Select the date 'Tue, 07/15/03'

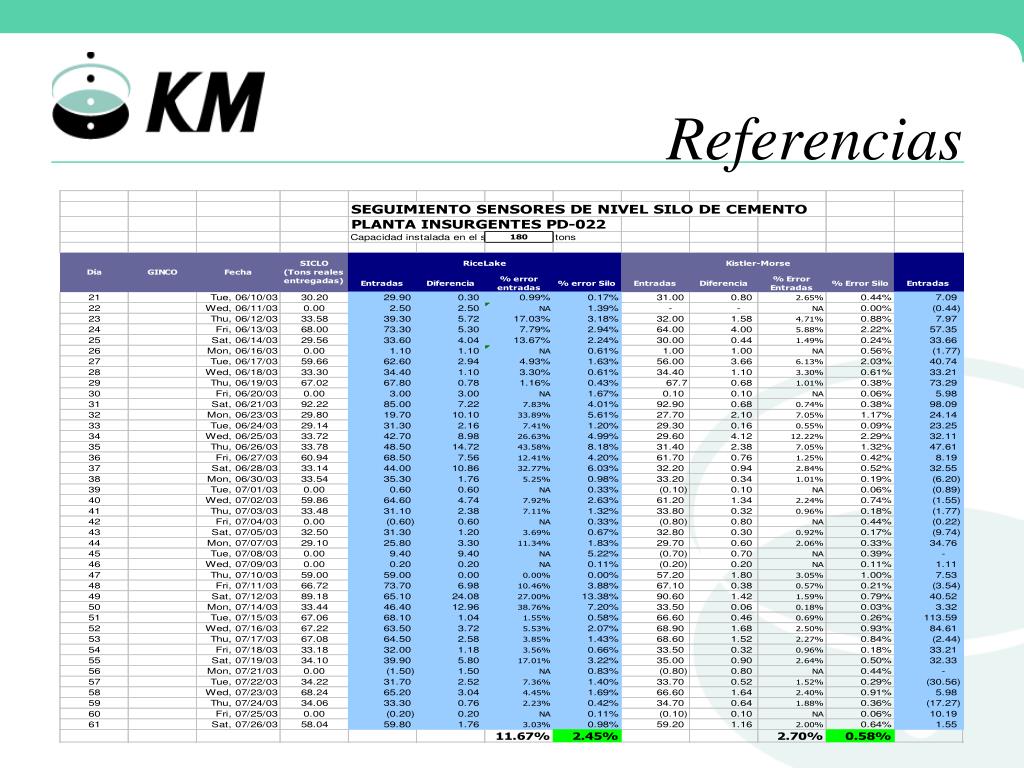(x=244, y=618)
